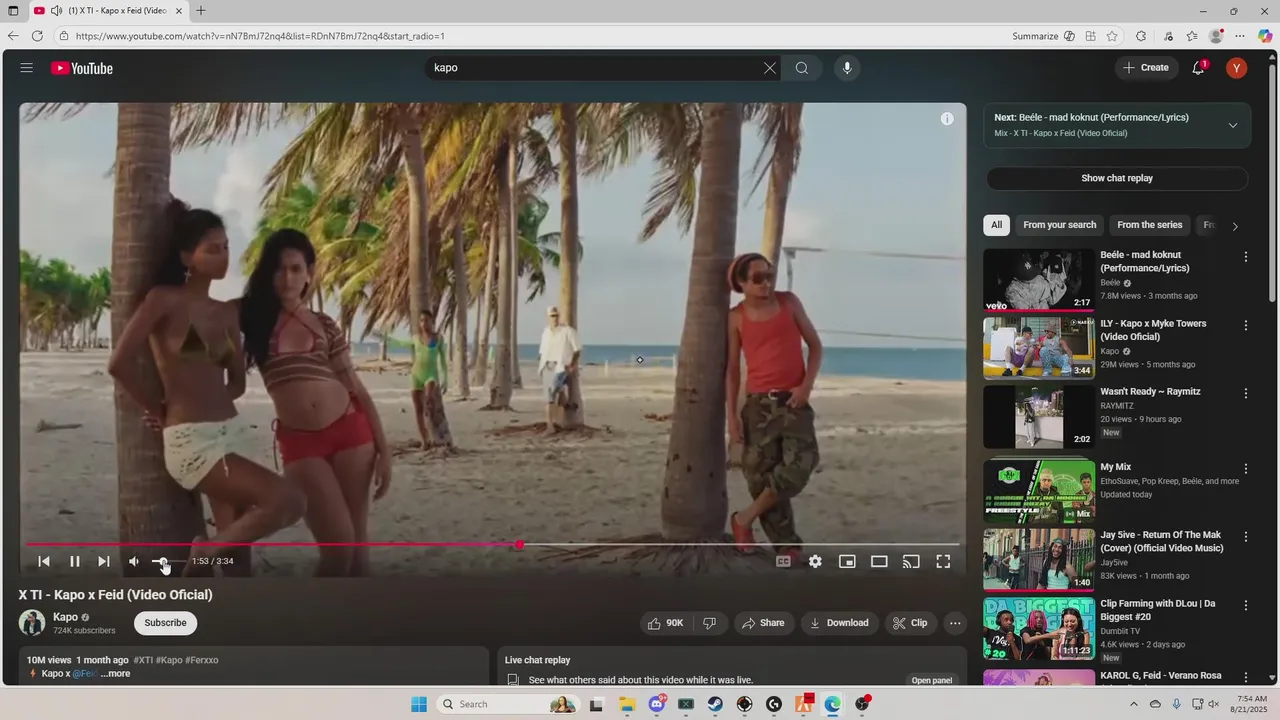Download the video

(x=840, y=623)
